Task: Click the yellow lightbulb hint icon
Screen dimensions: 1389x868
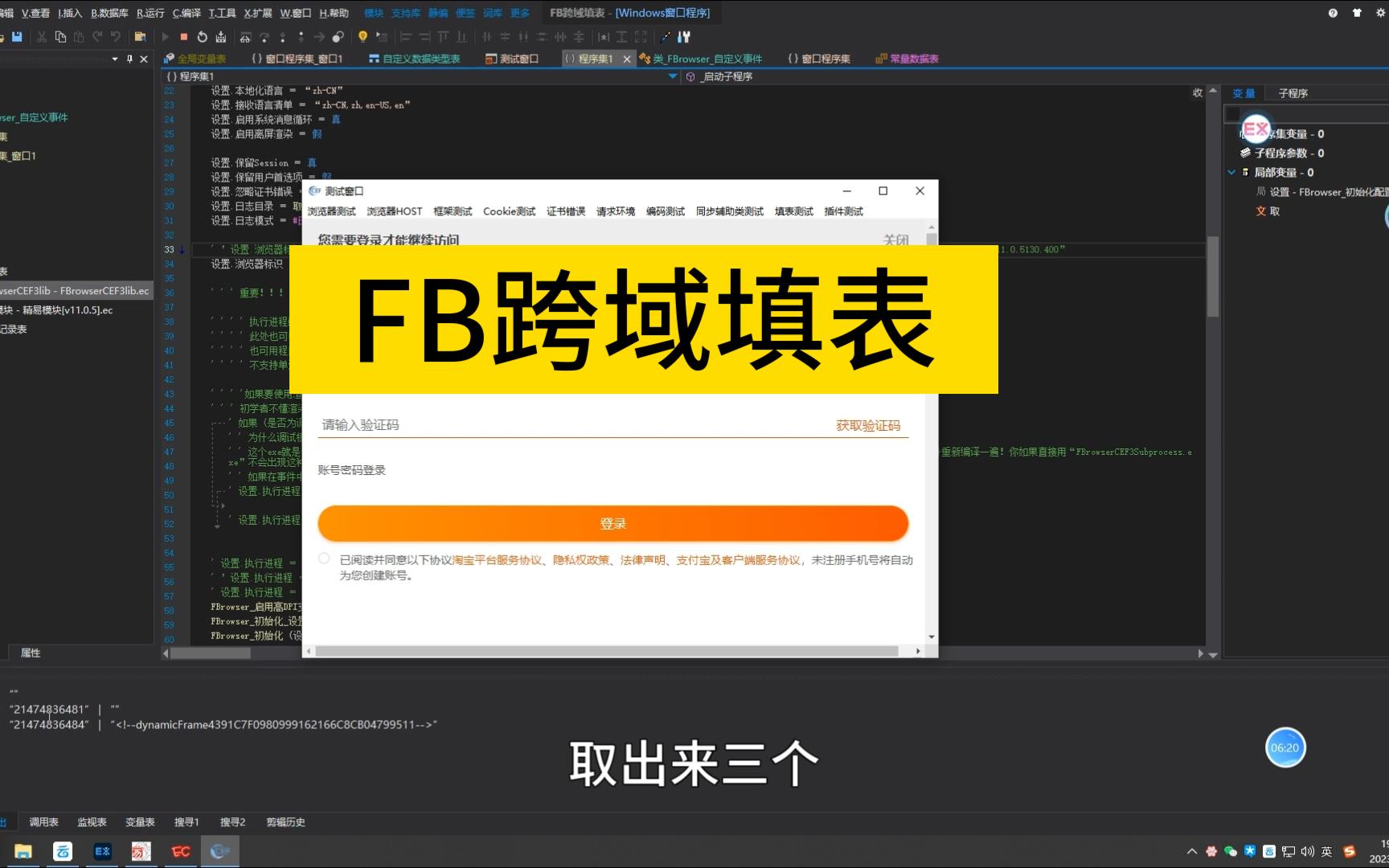Action: [x=363, y=37]
